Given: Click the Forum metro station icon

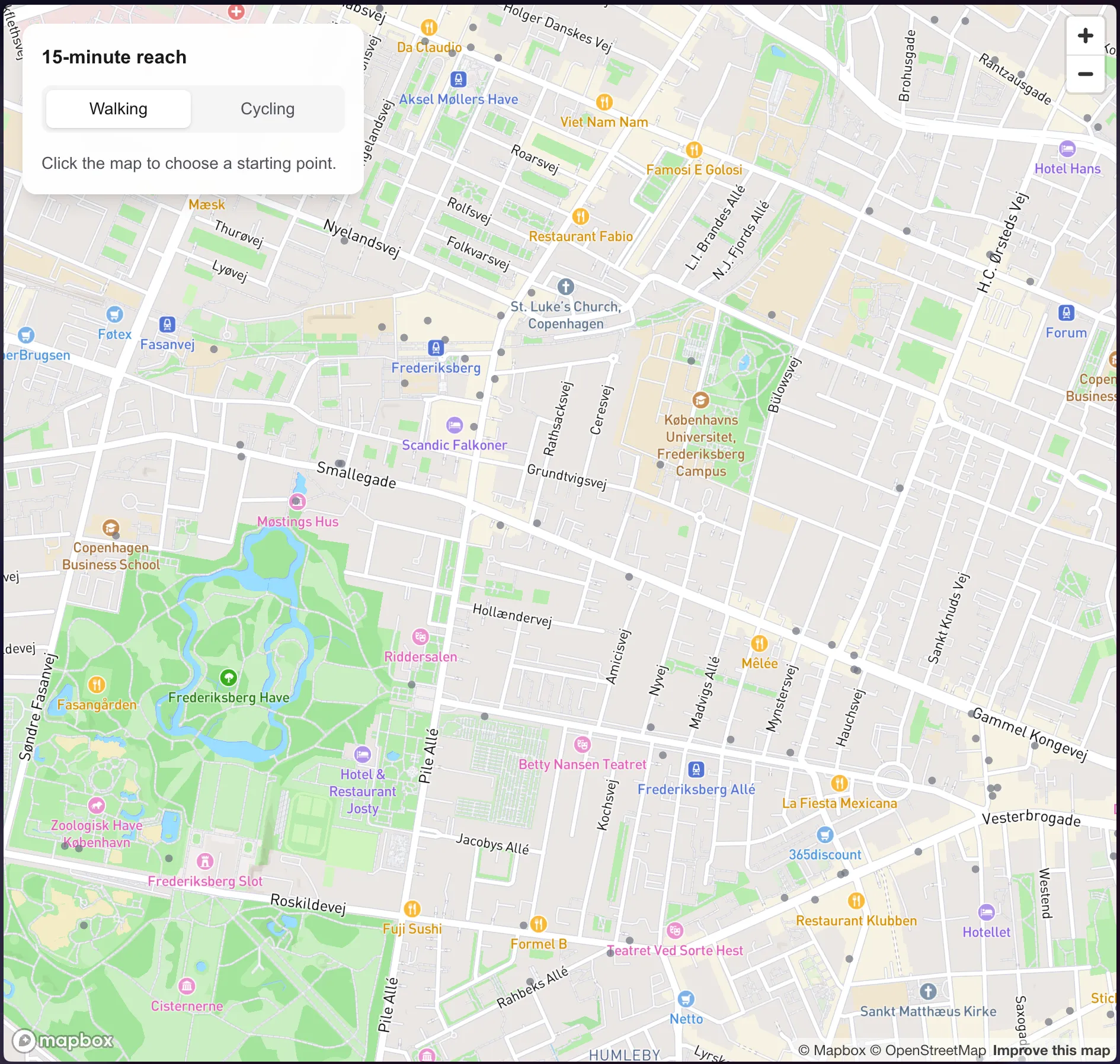Looking at the screenshot, I should coord(1066,313).
